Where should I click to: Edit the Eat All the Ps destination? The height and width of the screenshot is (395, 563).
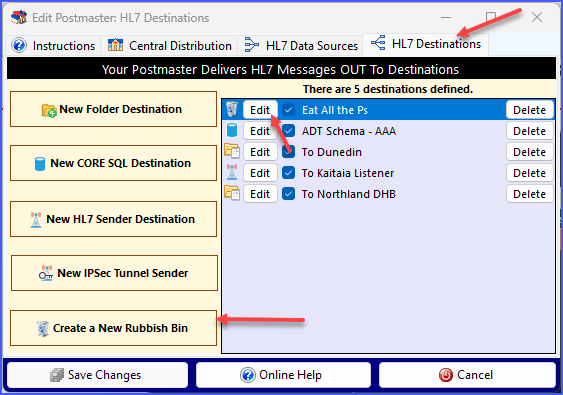[x=260, y=110]
